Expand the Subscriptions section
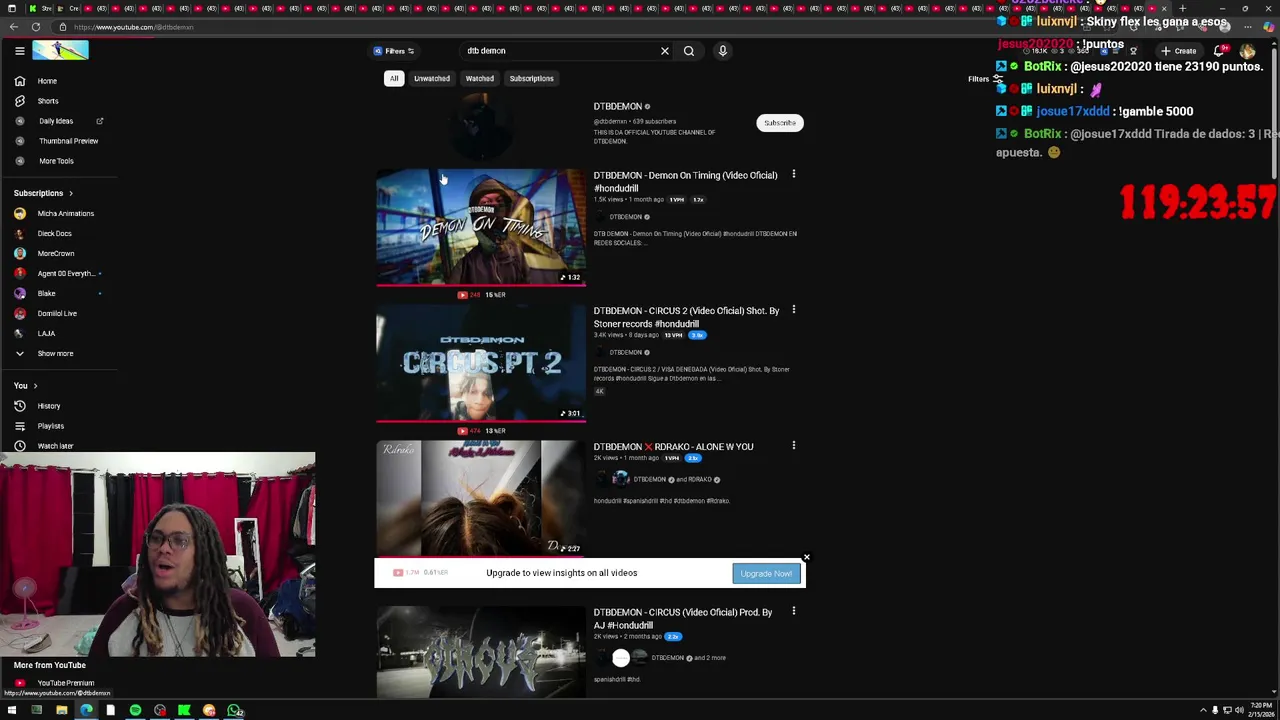 click(43, 193)
